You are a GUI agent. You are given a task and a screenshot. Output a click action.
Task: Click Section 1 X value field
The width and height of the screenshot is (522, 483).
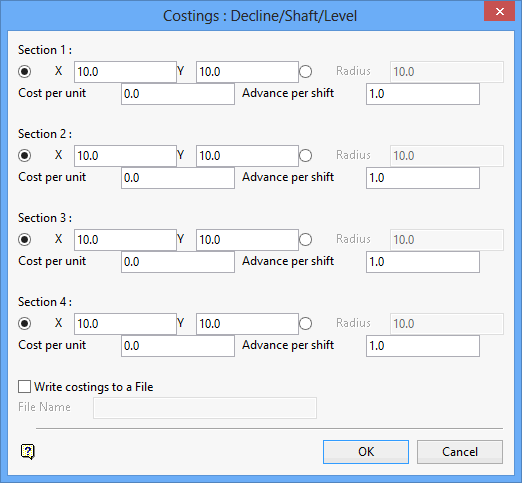pyautogui.click(x=125, y=72)
